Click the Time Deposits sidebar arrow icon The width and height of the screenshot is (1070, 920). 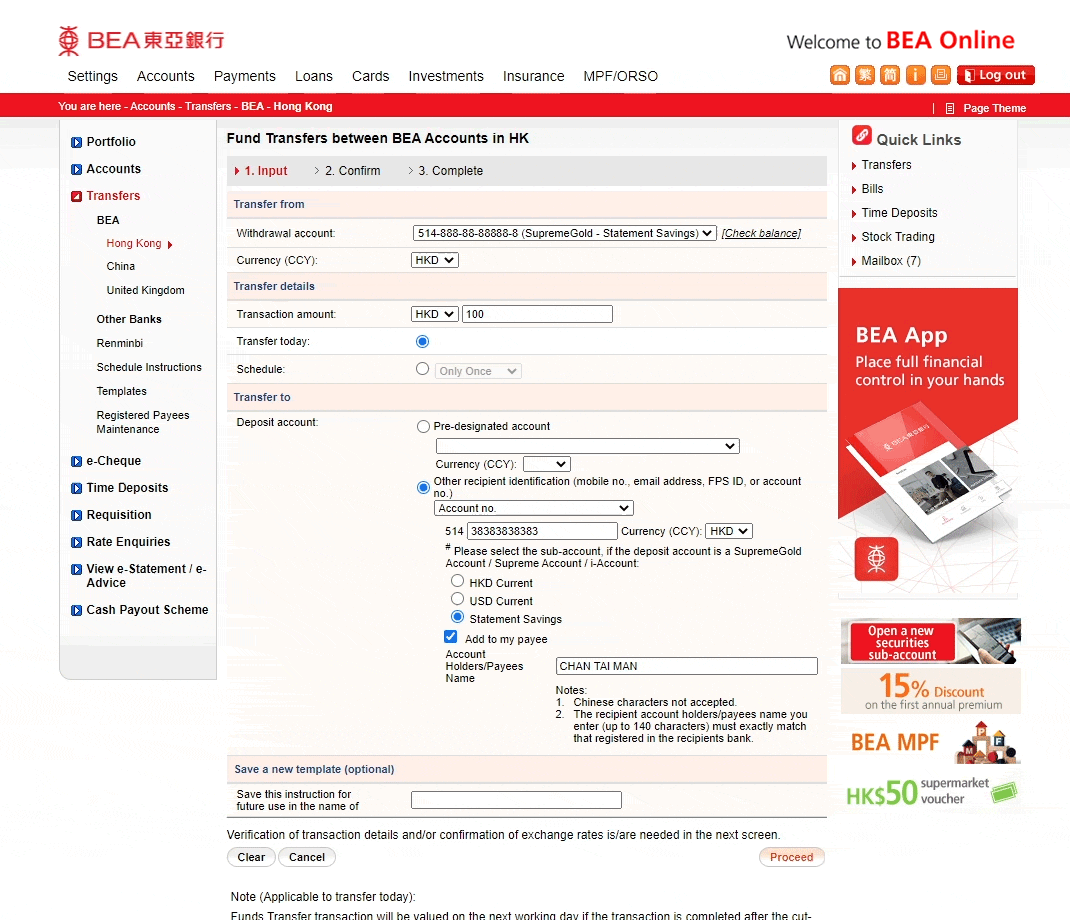point(76,488)
